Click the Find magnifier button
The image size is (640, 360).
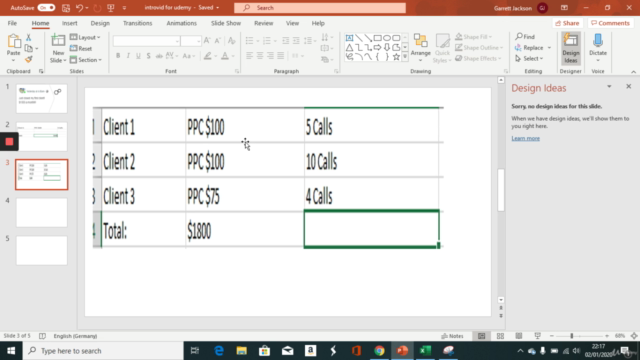(525, 37)
